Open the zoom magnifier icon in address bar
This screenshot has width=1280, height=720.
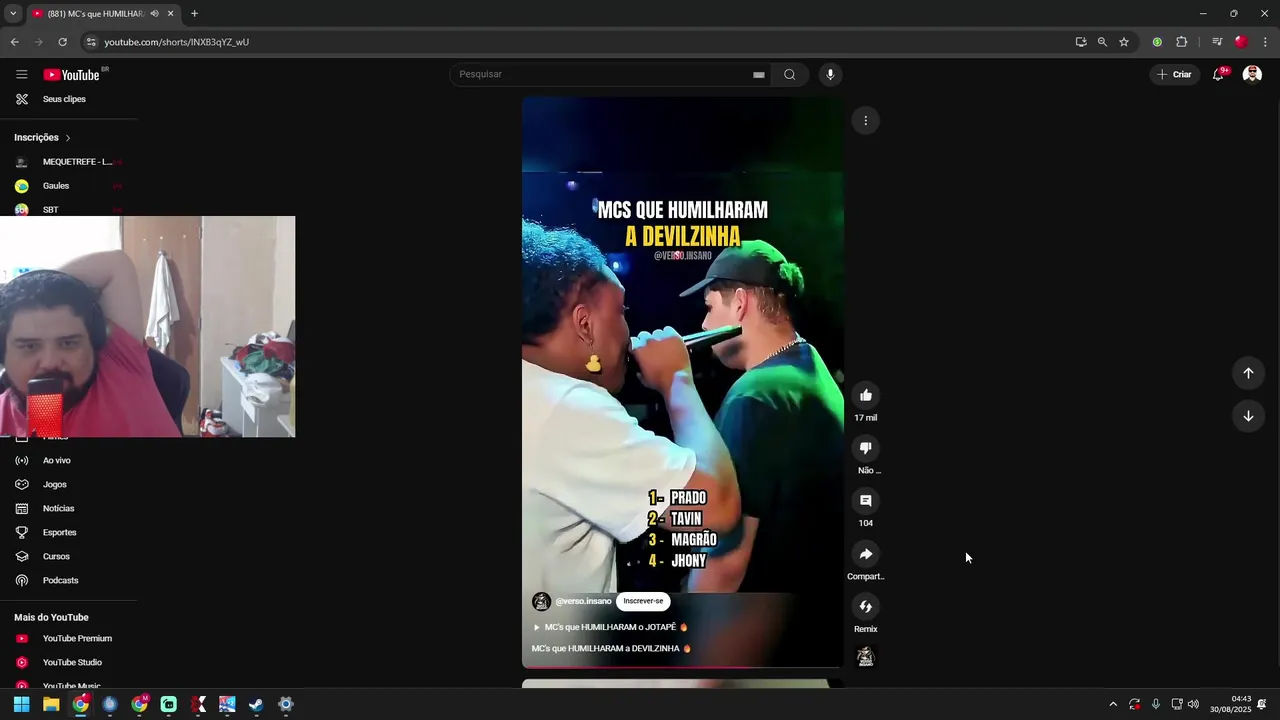(x=1102, y=42)
